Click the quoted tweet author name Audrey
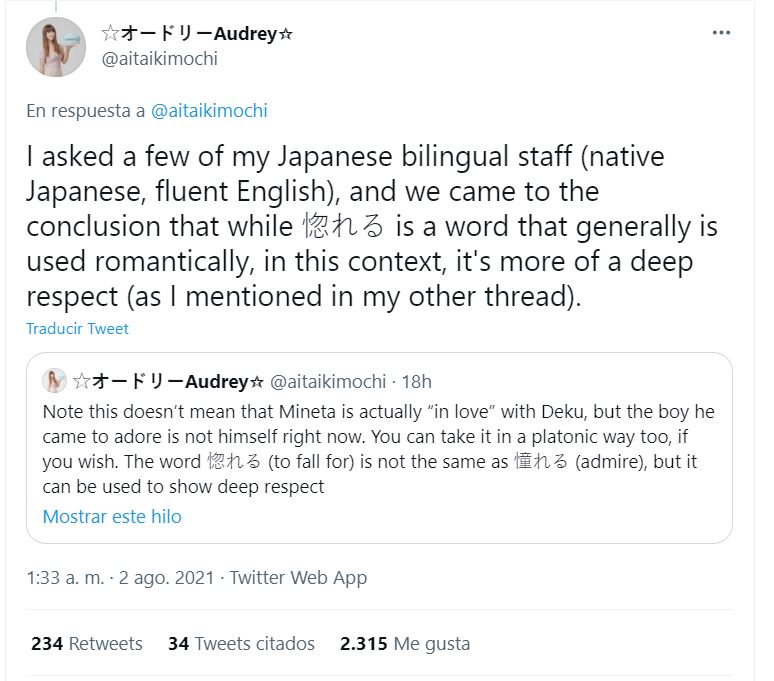 pyautogui.click(x=169, y=381)
